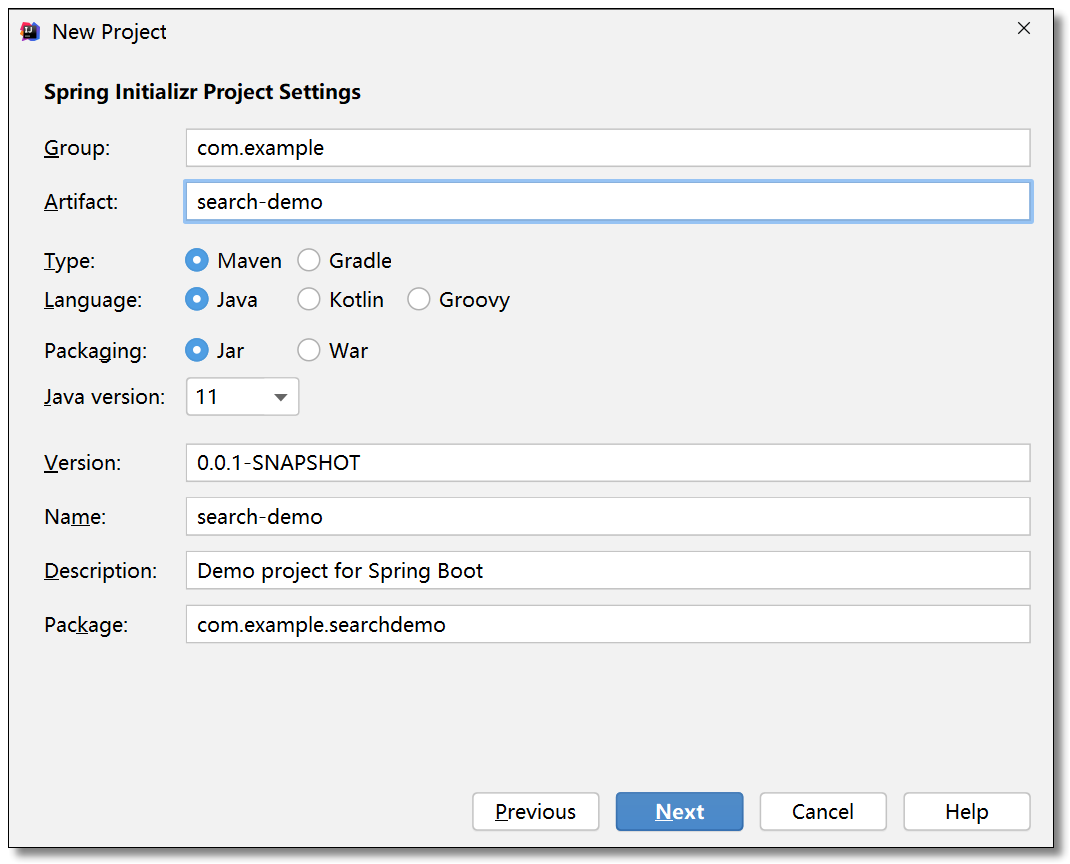
Task: Select Jar packaging option
Action: pos(197,350)
